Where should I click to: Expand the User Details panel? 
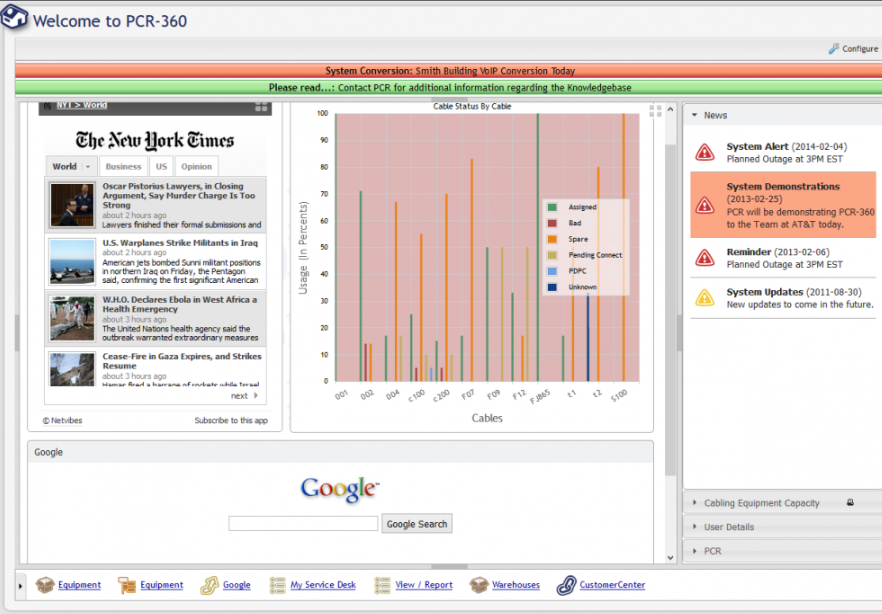click(694, 527)
